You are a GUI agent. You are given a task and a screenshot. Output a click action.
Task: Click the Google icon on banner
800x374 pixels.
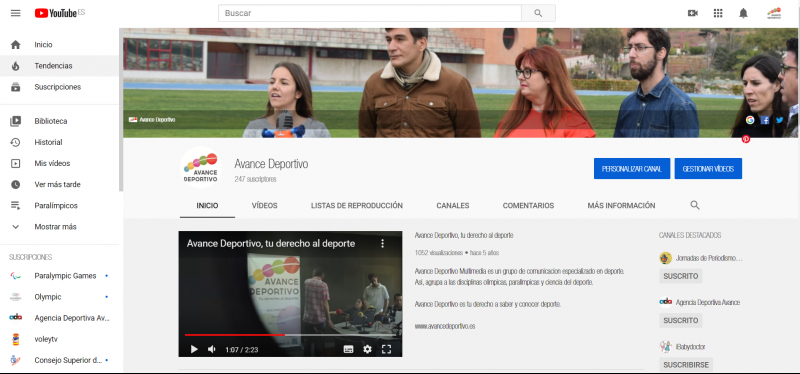(x=750, y=120)
